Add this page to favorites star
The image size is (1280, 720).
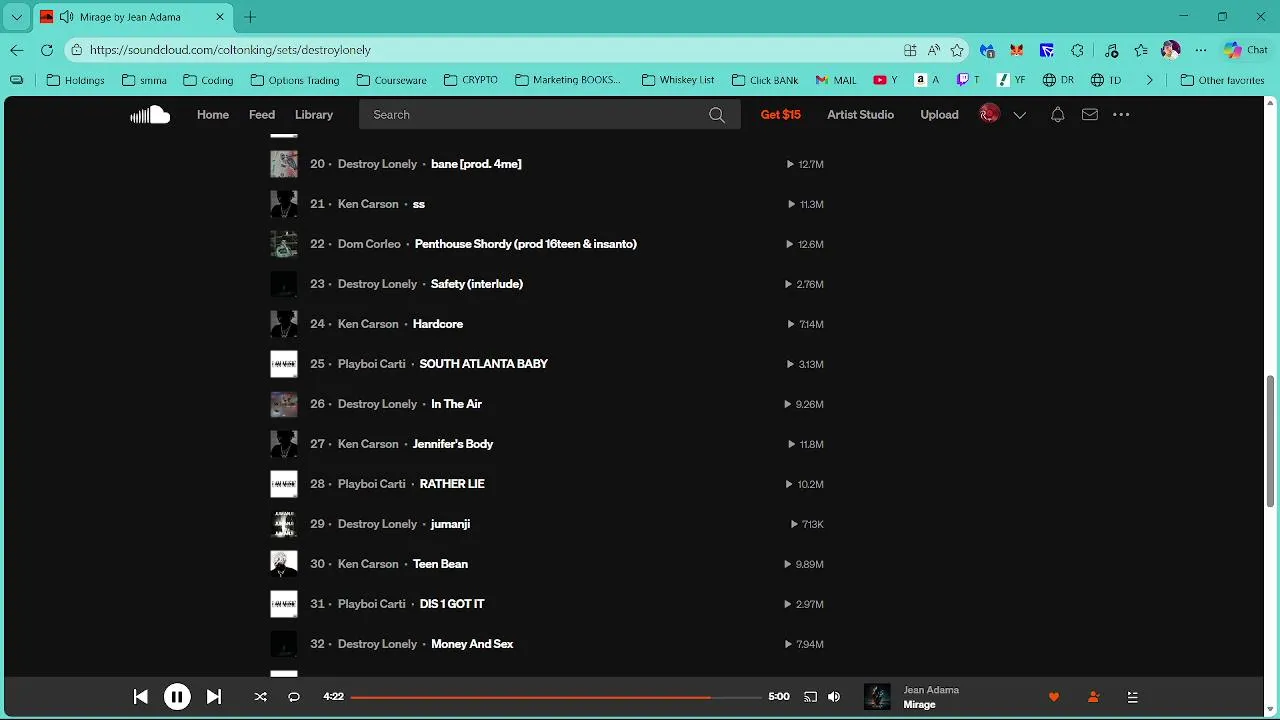[x=957, y=50]
